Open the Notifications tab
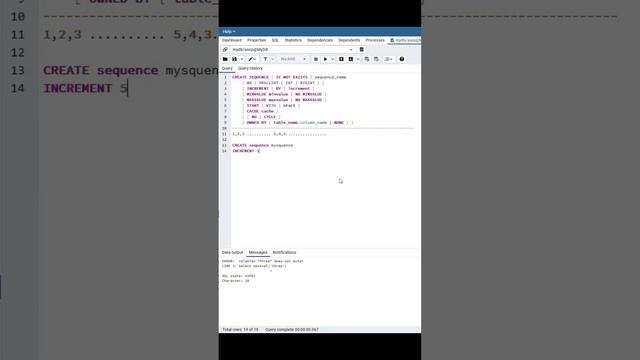The width and height of the screenshot is (640, 360). pyautogui.click(x=284, y=253)
